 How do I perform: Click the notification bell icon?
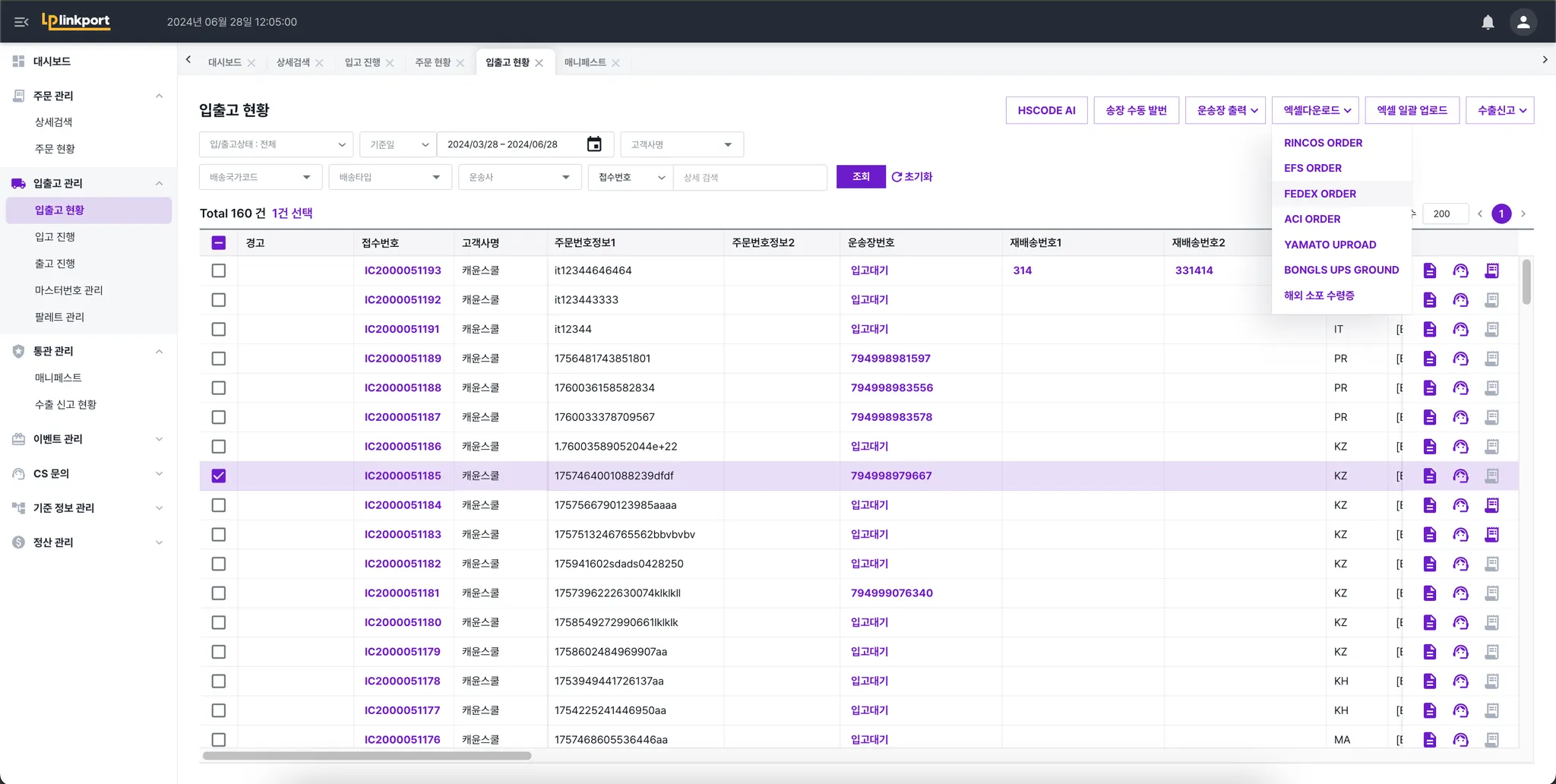(1488, 22)
